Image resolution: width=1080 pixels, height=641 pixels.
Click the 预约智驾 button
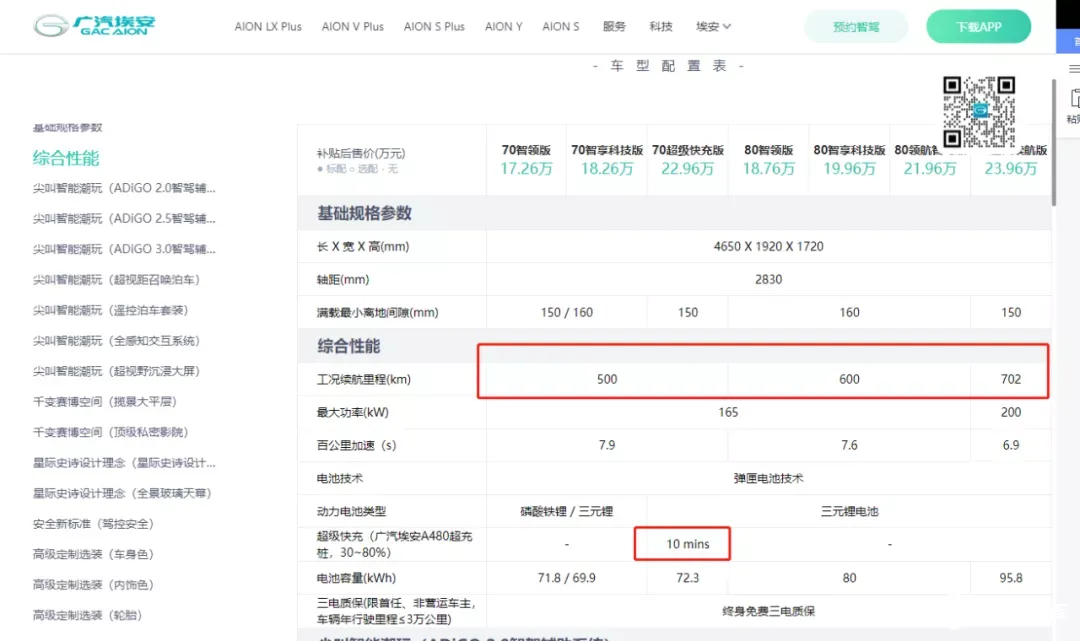click(856, 27)
